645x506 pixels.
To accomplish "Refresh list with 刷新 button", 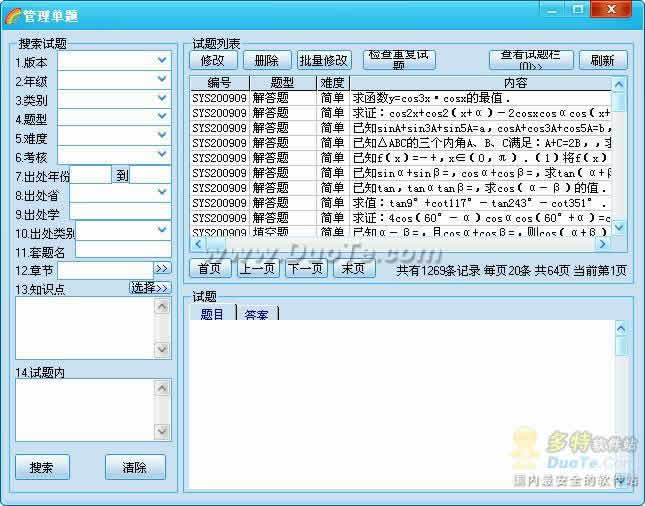I will click(602, 60).
